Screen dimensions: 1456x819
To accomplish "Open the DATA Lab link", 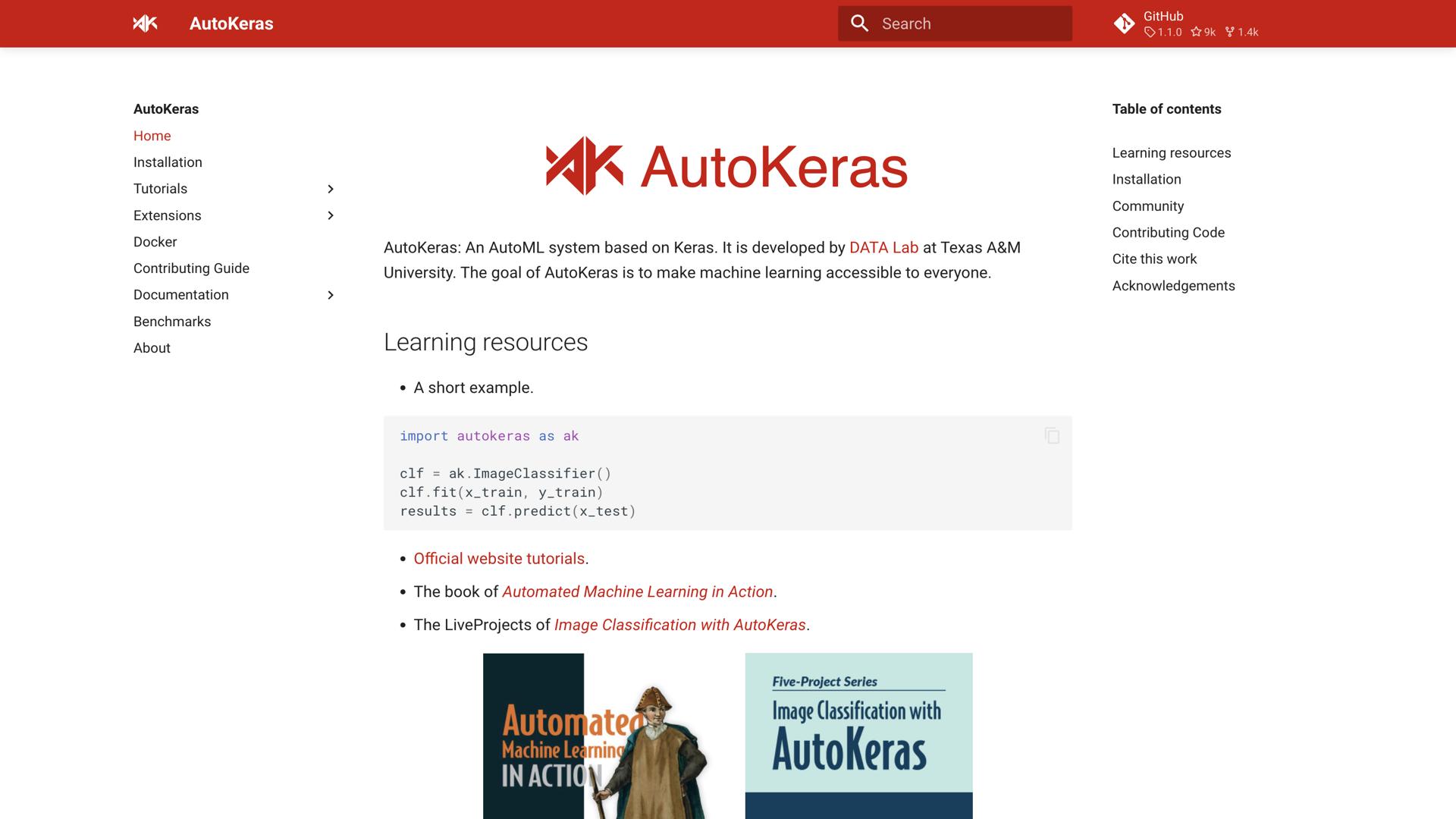I will [x=884, y=247].
